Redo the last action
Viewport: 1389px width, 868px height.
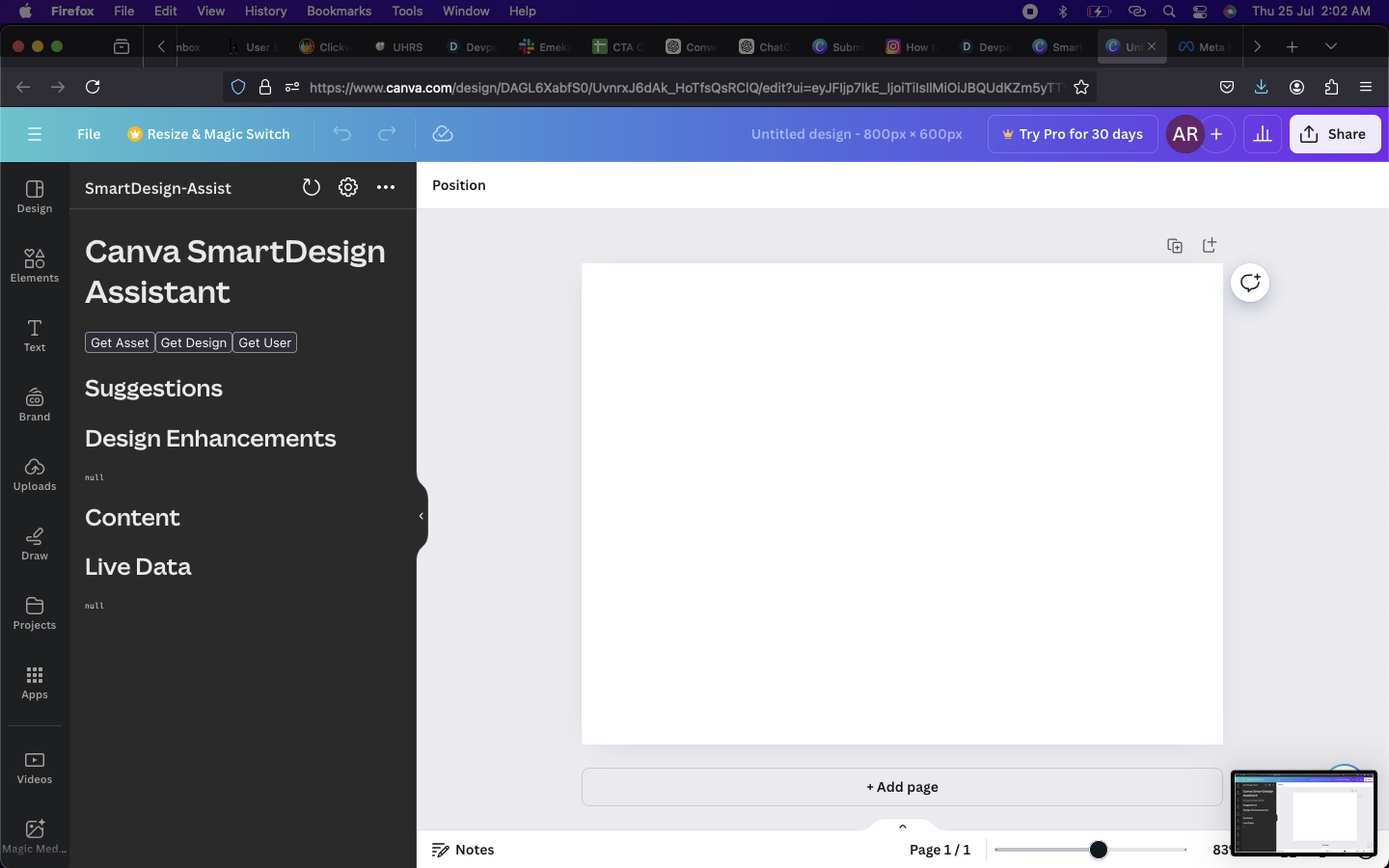click(387, 134)
